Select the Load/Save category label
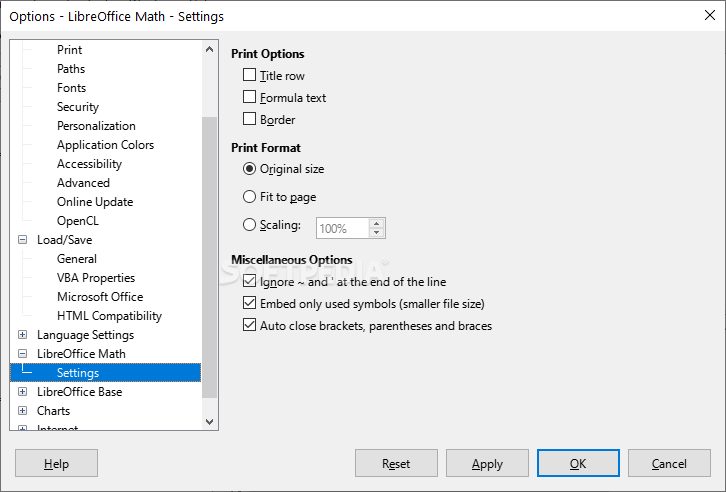Viewport: 726px width, 492px height. (x=64, y=240)
